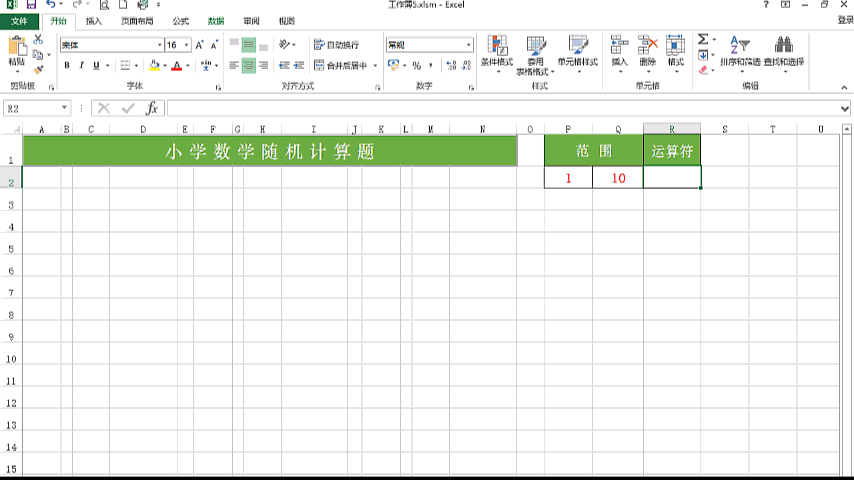Click the AutoSum sigma icon
This screenshot has height=480, width=854.
pos(703,39)
